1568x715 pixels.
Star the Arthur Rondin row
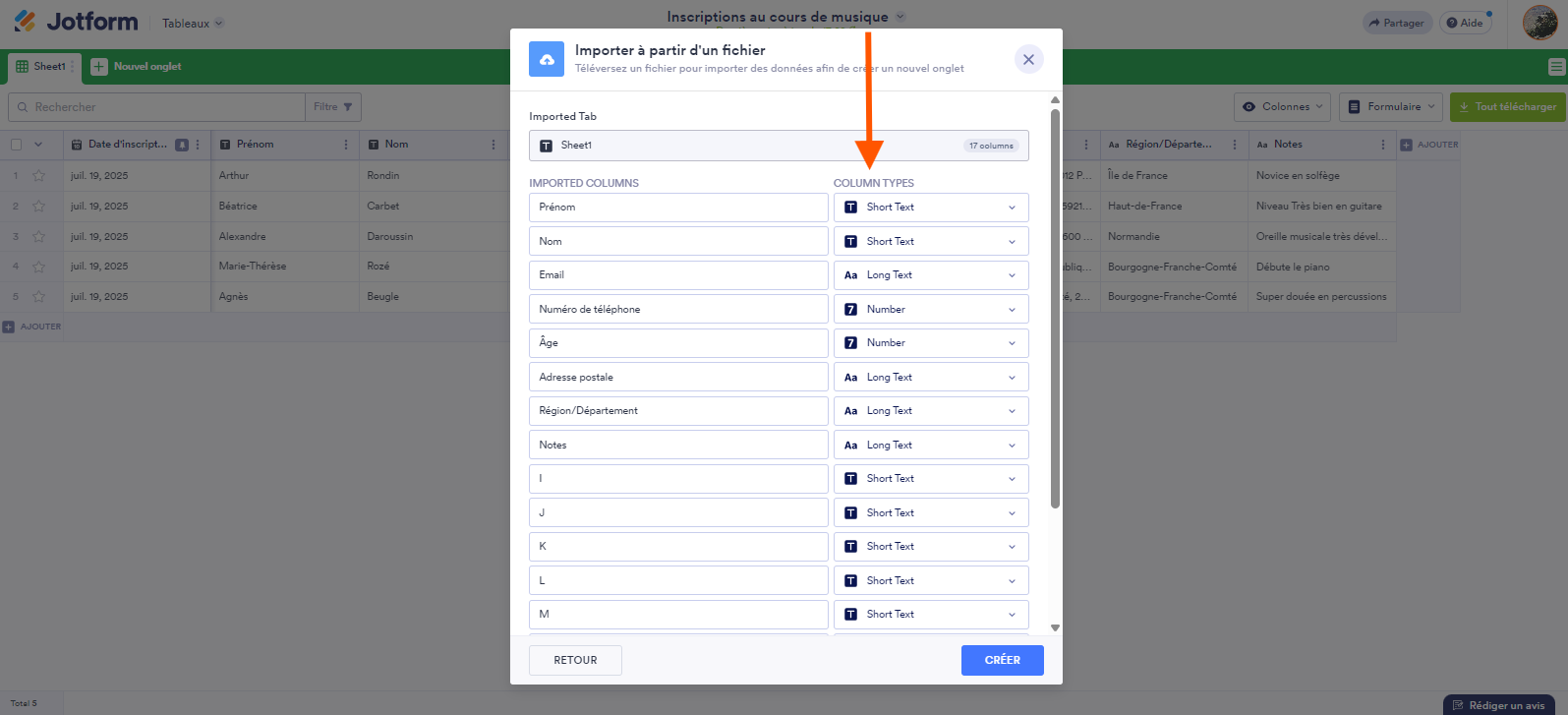[x=39, y=176]
